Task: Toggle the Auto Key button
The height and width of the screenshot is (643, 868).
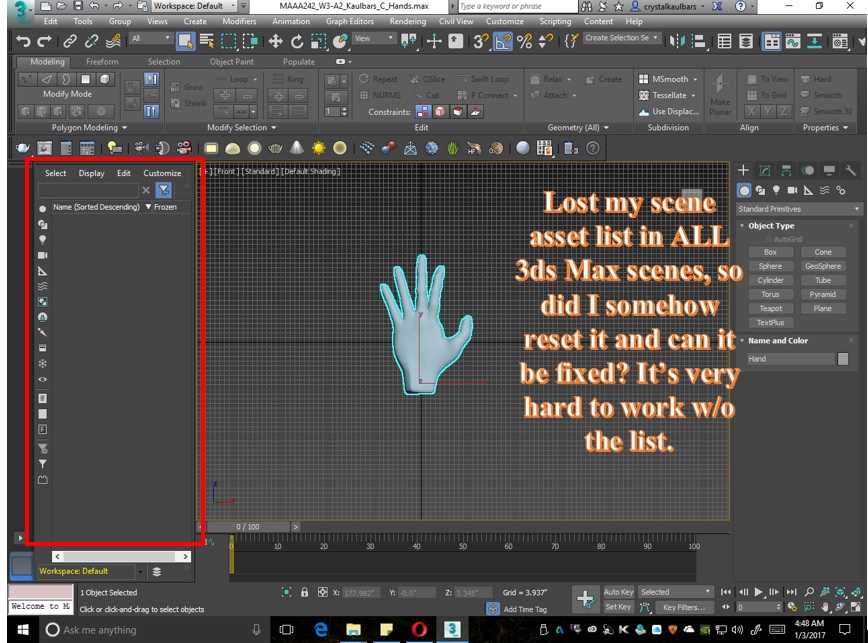Action: point(618,592)
